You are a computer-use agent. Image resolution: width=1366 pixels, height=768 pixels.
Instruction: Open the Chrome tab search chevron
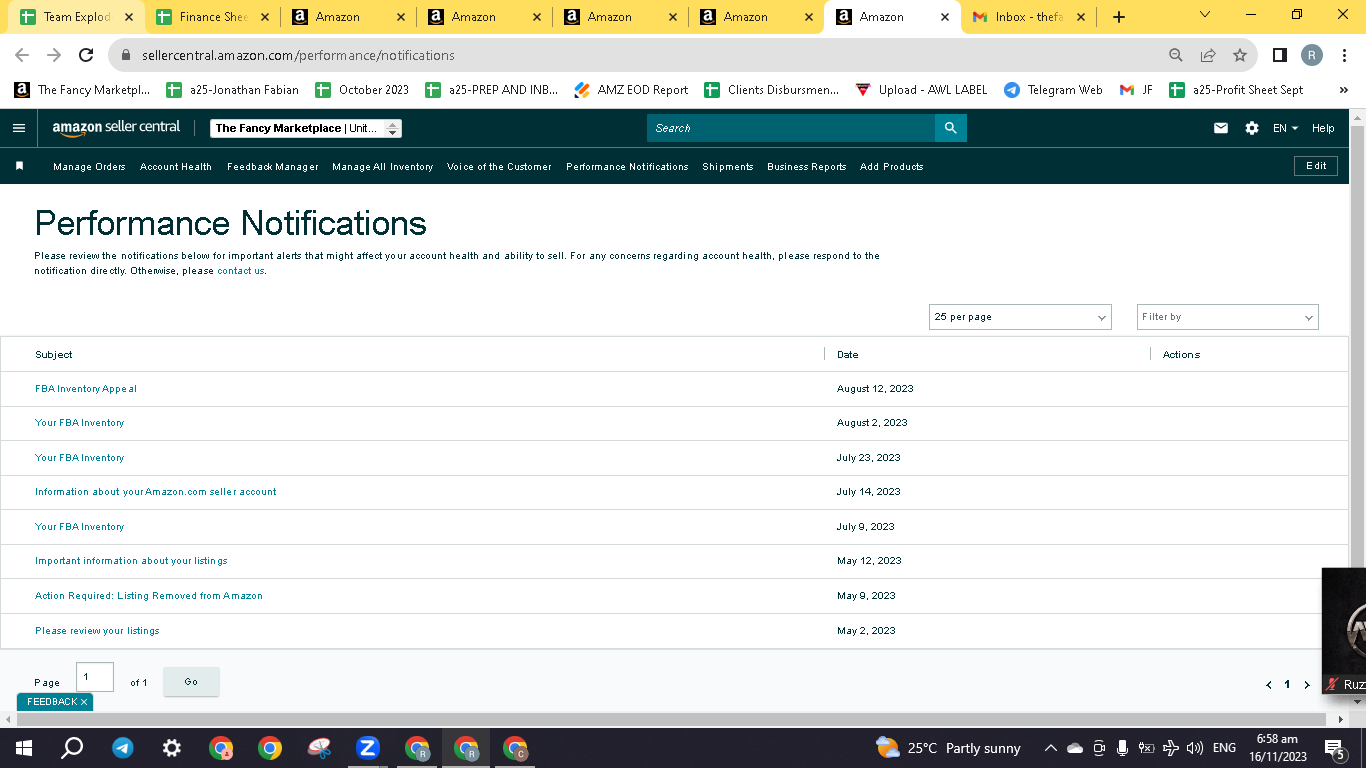click(1205, 15)
